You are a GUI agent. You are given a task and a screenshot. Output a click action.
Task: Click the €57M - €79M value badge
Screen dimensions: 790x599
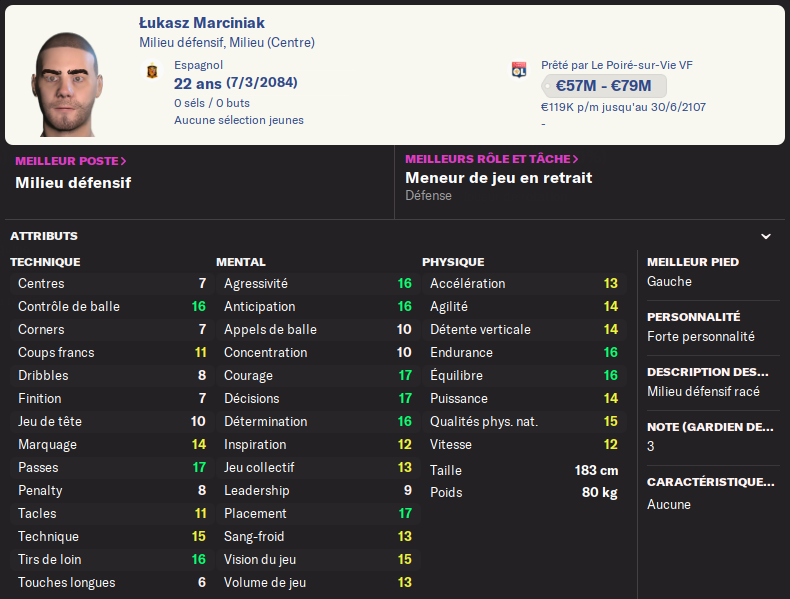(603, 86)
